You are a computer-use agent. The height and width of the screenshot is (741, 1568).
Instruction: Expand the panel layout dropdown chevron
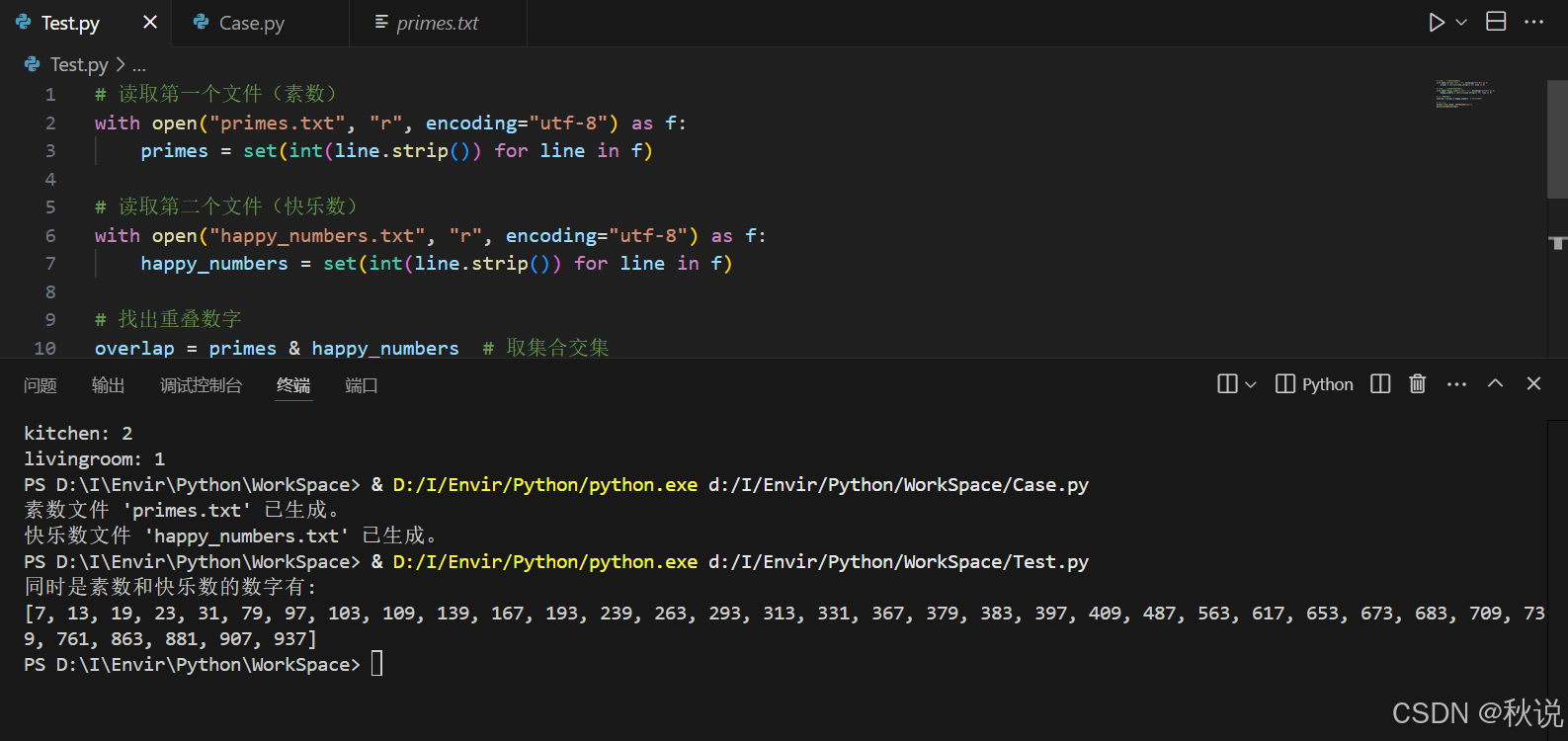pos(1251,384)
